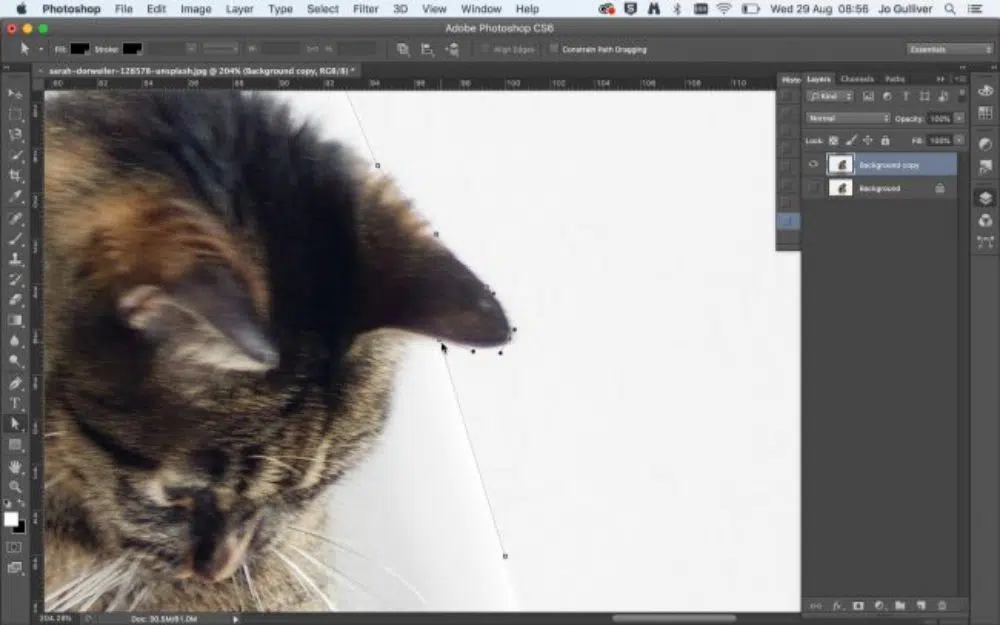The width and height of the screenshot is (1000, 625).
Task: Activate the Horizontal Type tool
Action: [x=15, y=404]
